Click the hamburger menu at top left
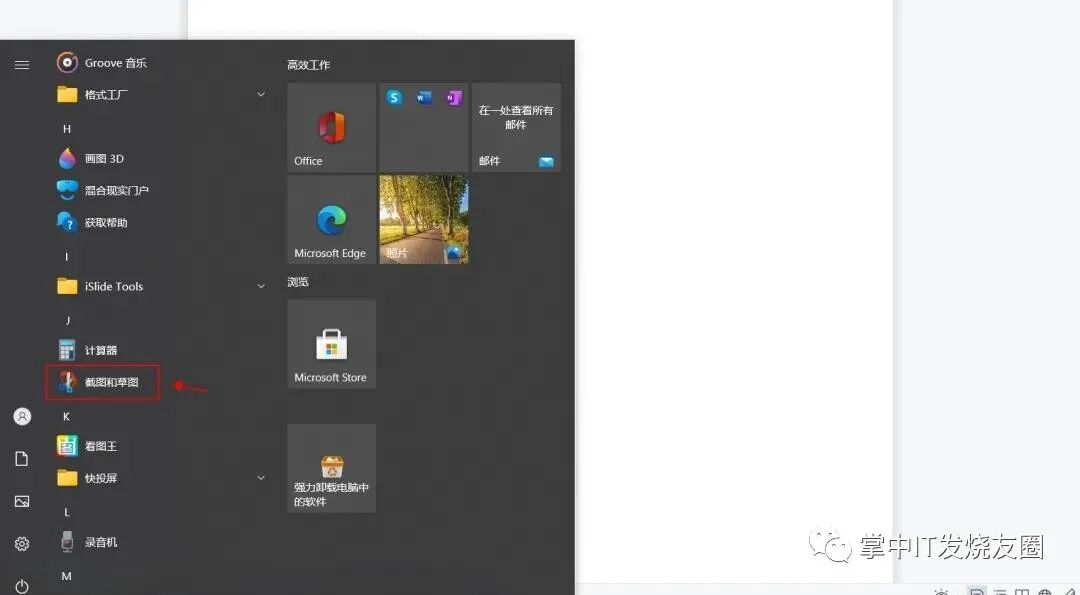This screenshot has height=595, width=1080. pyautogui.click(x=21, y=63)
